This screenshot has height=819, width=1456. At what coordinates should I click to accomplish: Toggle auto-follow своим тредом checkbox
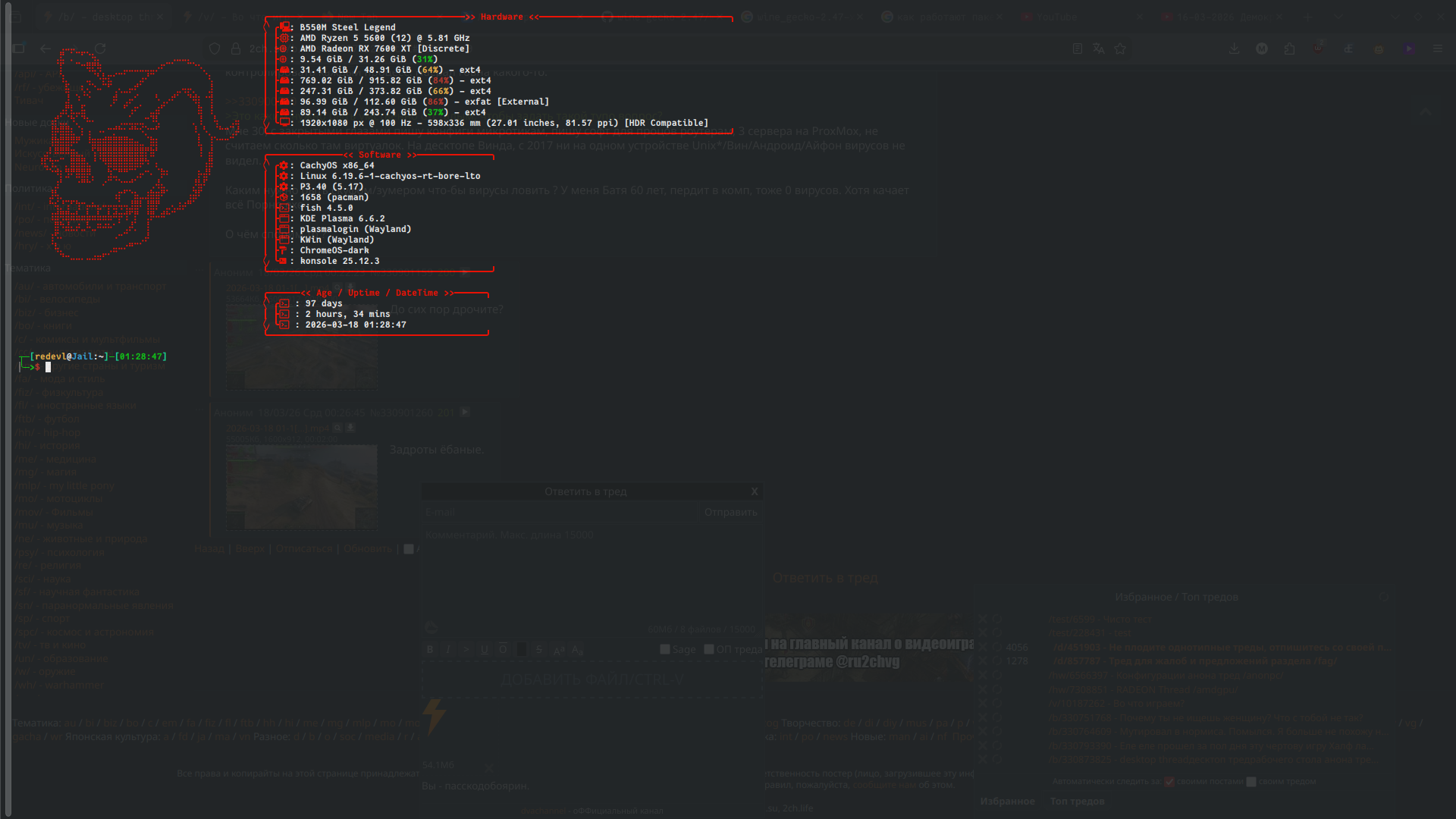coord(1251,781)
